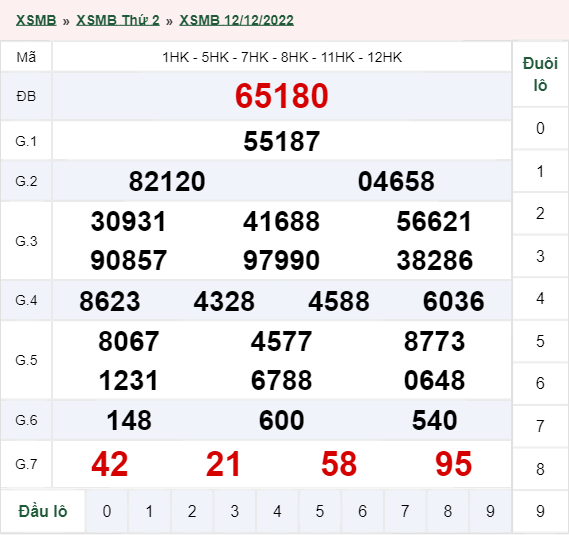Open the XSMB breadcrumb link
Viewport: 569px width, 535px height.
tap(36, 20)
